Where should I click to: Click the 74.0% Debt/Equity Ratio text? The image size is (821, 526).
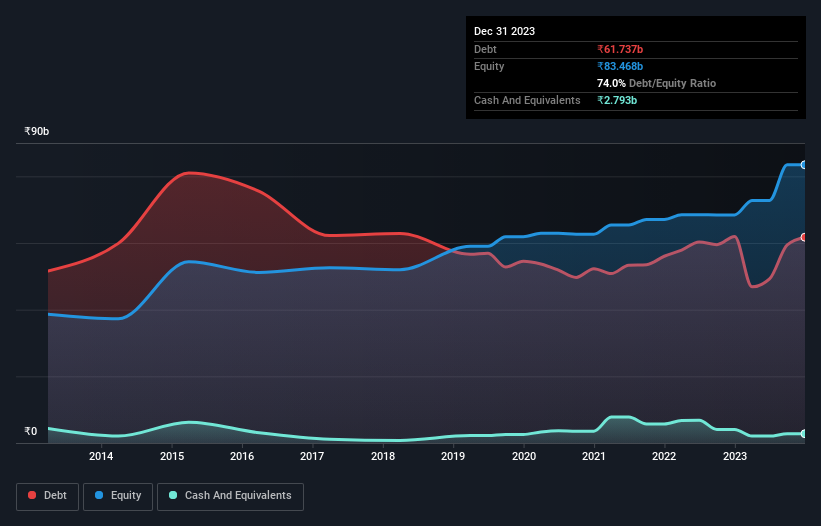coord(656,83)
